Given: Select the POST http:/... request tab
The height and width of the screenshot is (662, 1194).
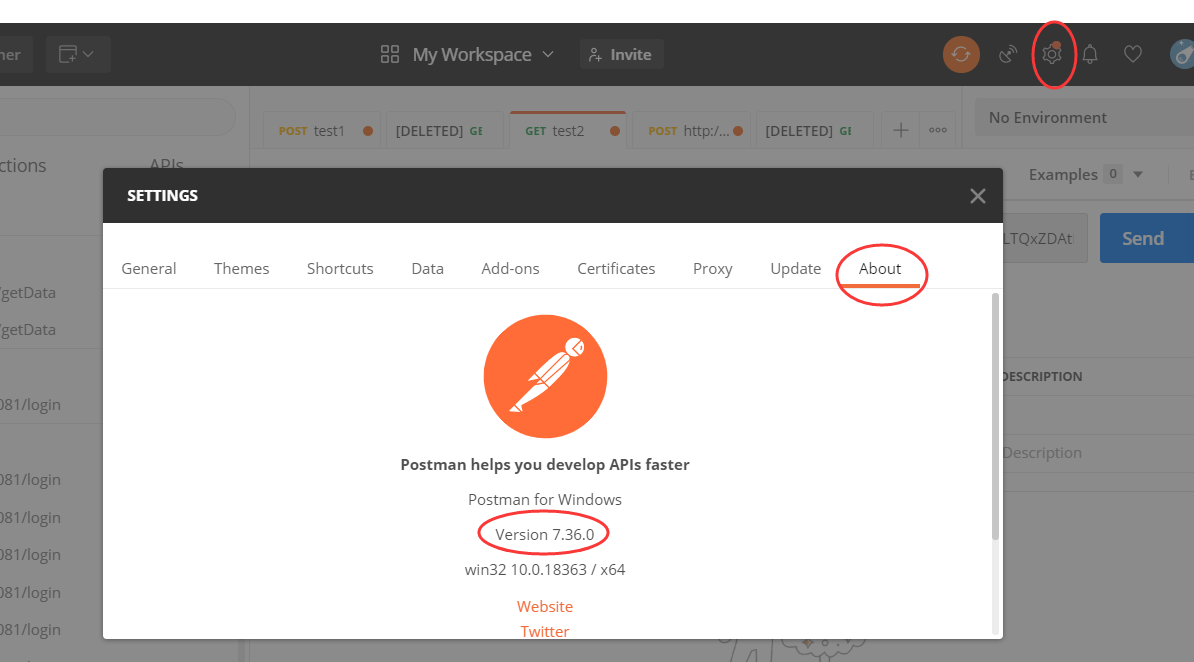Looking at the screenshot, I should (x=691, y=131).
